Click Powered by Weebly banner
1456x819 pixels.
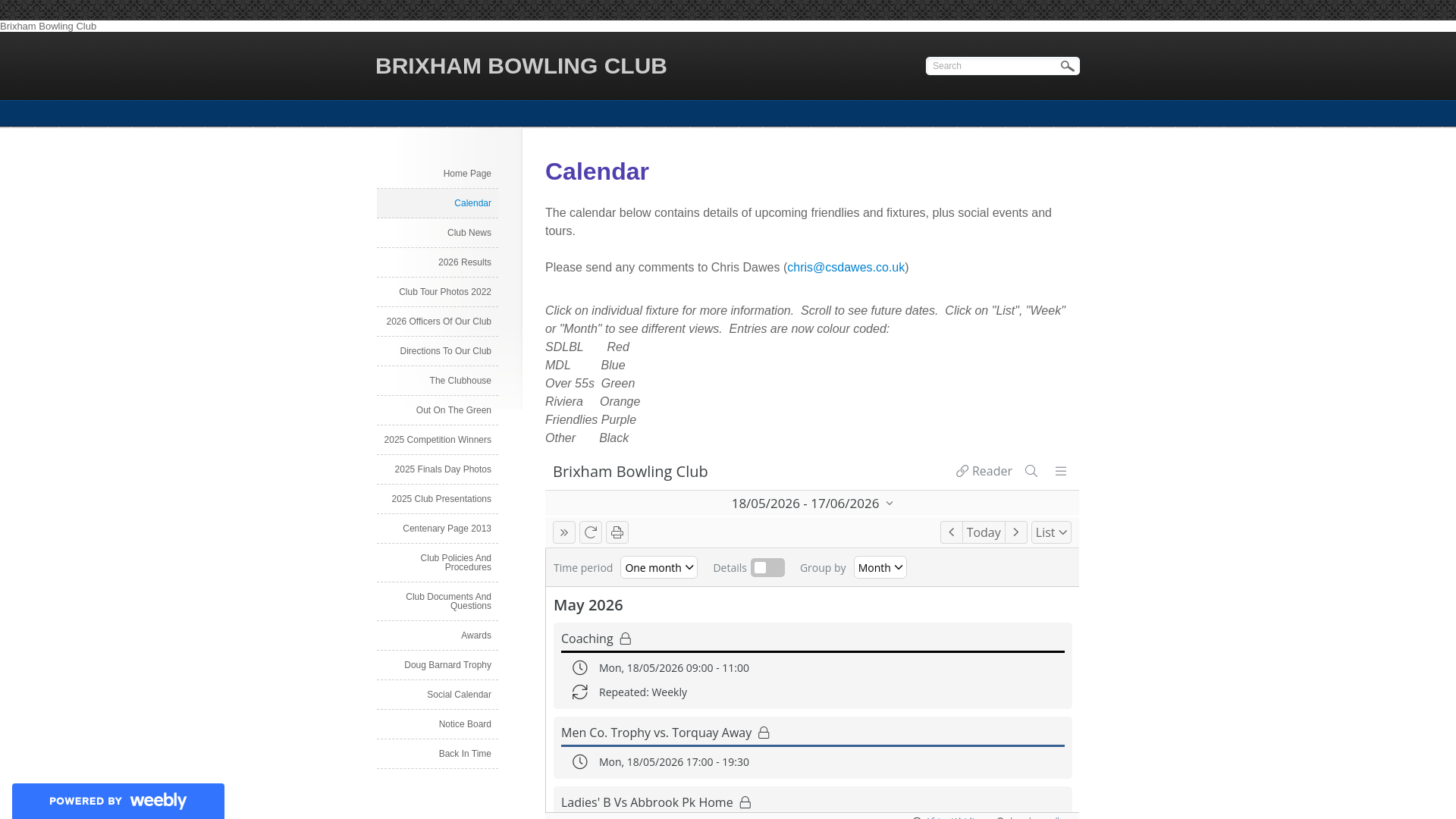[118, 801]
